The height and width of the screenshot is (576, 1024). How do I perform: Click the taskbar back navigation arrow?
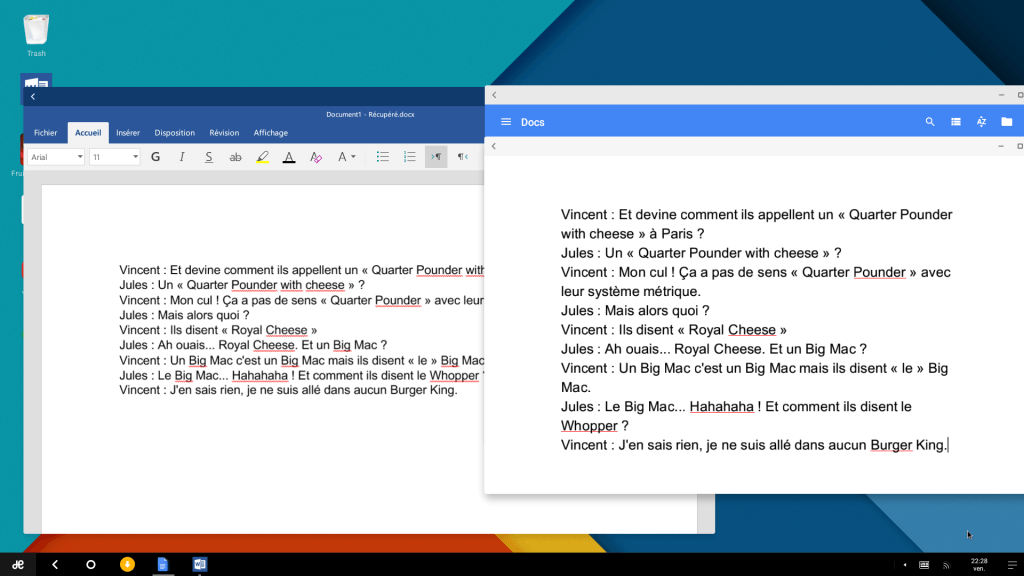click(55, 564)
